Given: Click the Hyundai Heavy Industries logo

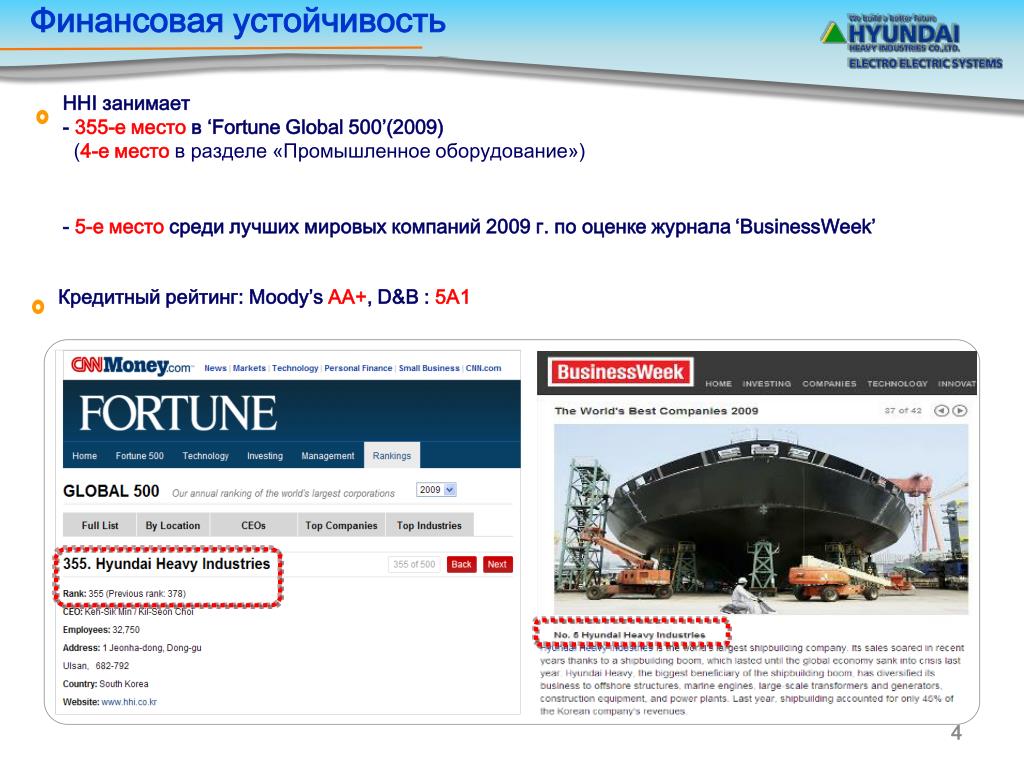Looking at the screenshot, I should (912, 41).
